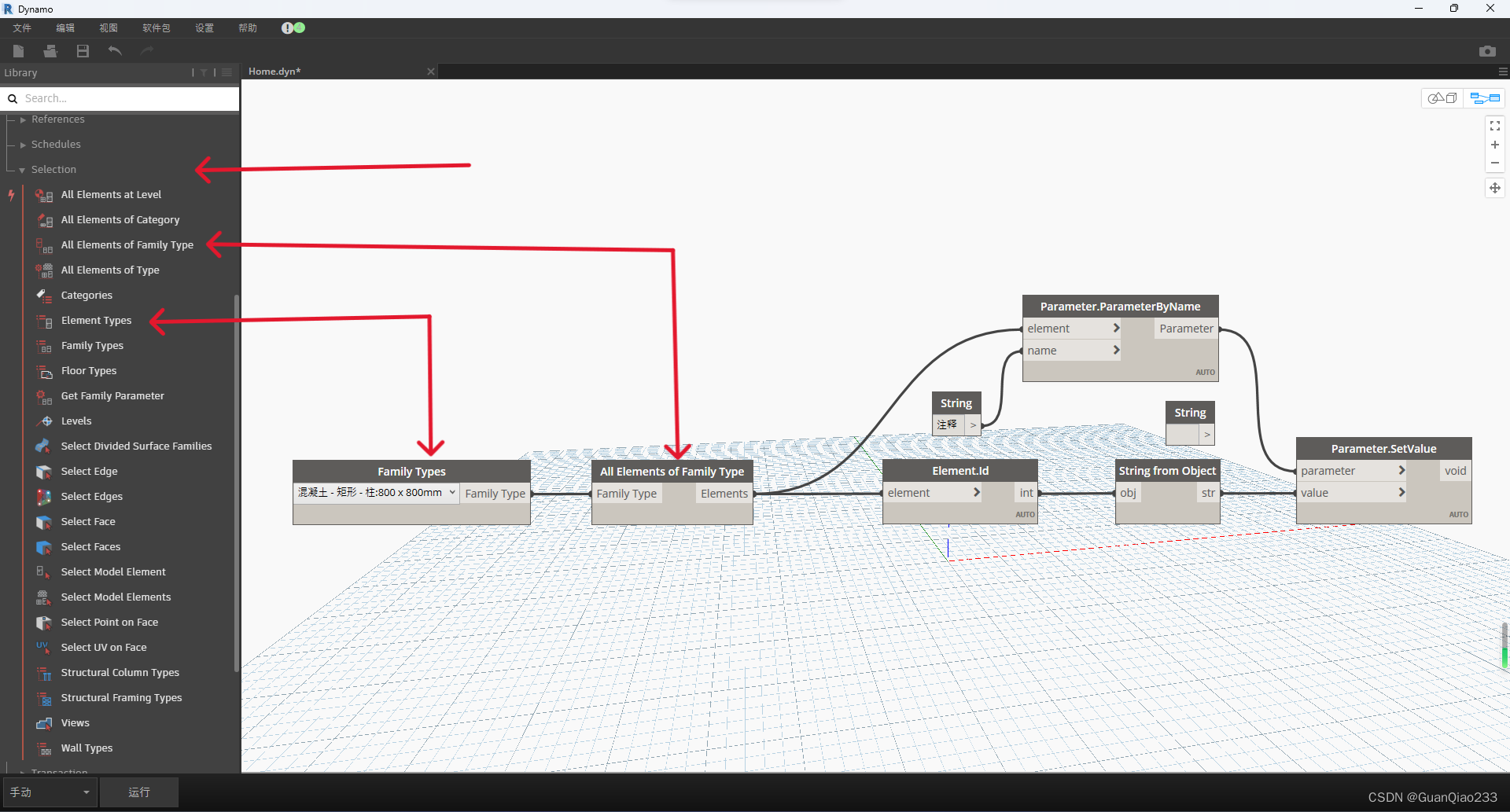This screenshot has height=812, width=1510.
Task: Select the Home.dyn tab
Action: pyautogui.click(x=274, y=71)
